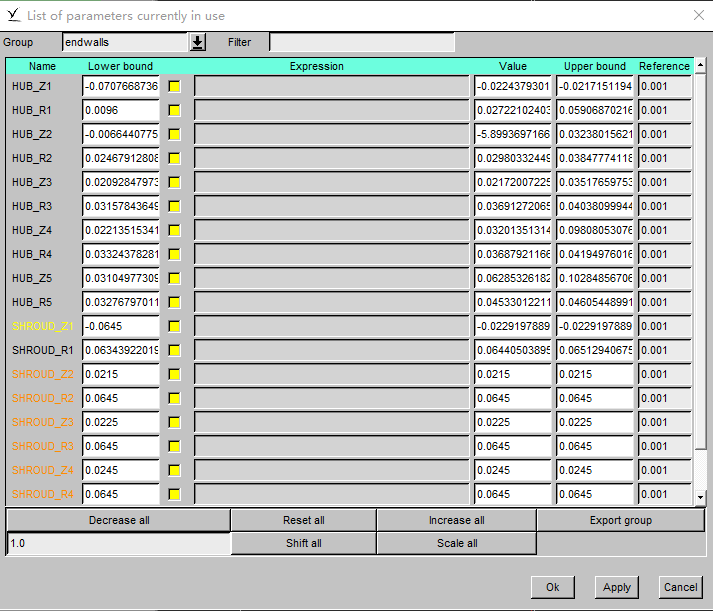The height and width of the screenshot is (611, 713).
Task: Edit SHROUD_Z2 value 0.0215
Action: 513,375
